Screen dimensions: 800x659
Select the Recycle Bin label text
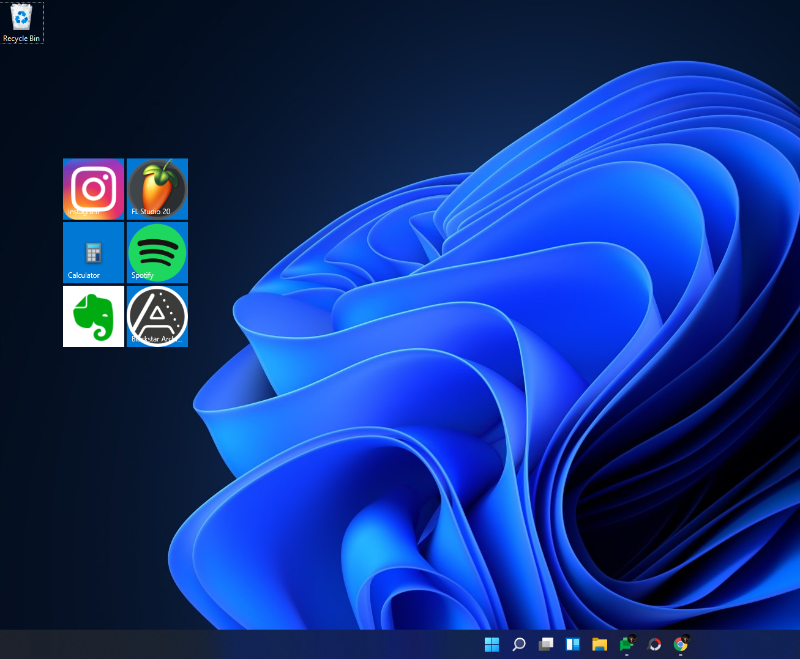(22, 39)
